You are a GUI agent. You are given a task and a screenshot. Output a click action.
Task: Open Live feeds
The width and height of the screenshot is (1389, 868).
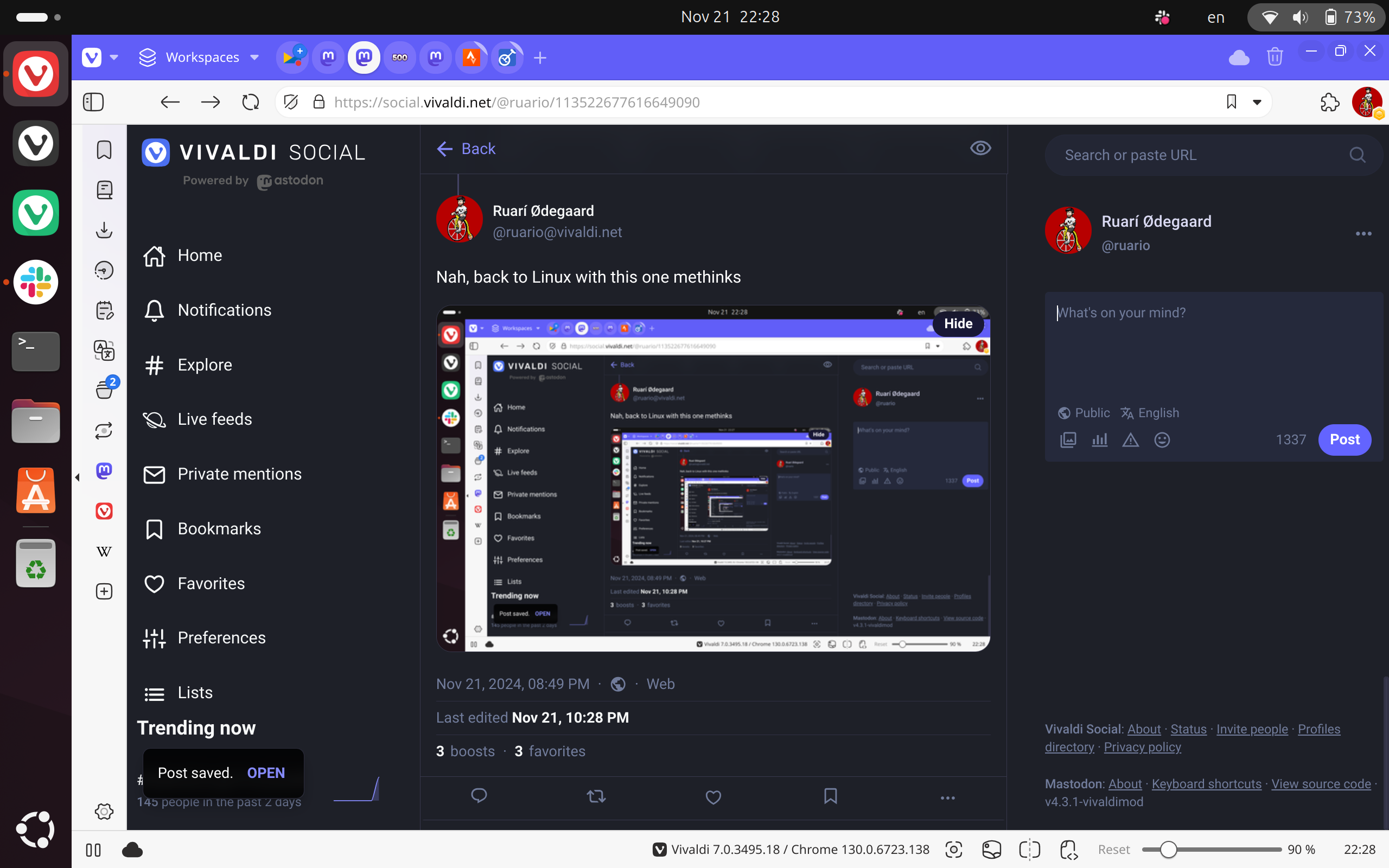point(197,419)
